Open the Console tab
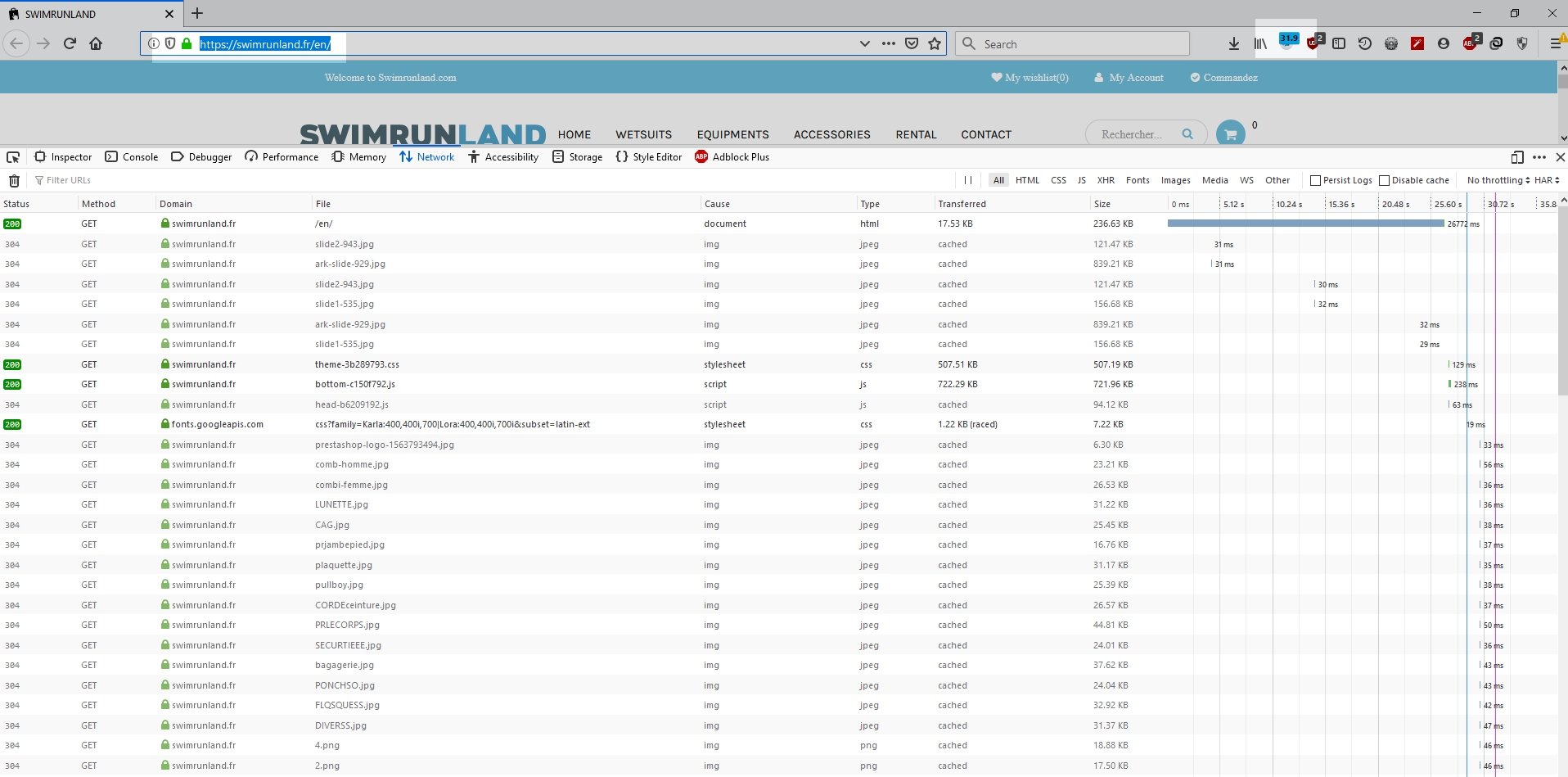 [132, 157]
